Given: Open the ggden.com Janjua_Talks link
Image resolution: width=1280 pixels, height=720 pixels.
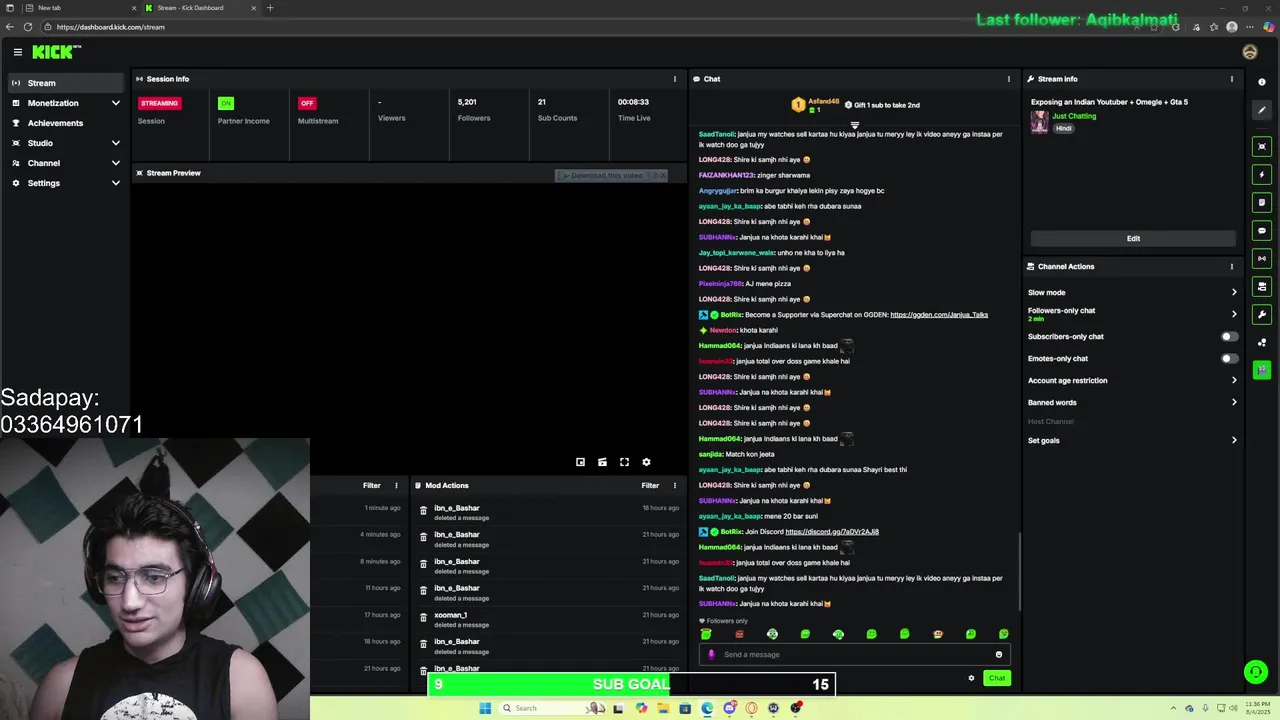Looking at the screenshot, I should point(939,315).
